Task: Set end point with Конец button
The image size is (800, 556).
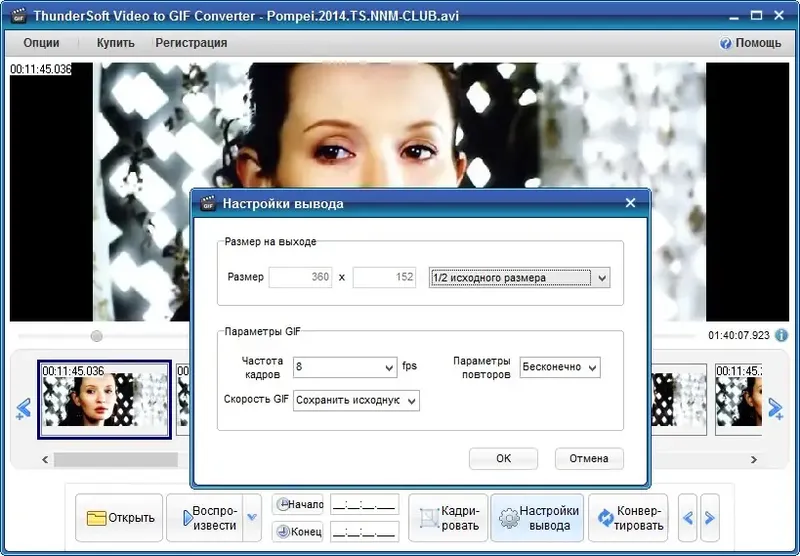Action: coord(298,532)
